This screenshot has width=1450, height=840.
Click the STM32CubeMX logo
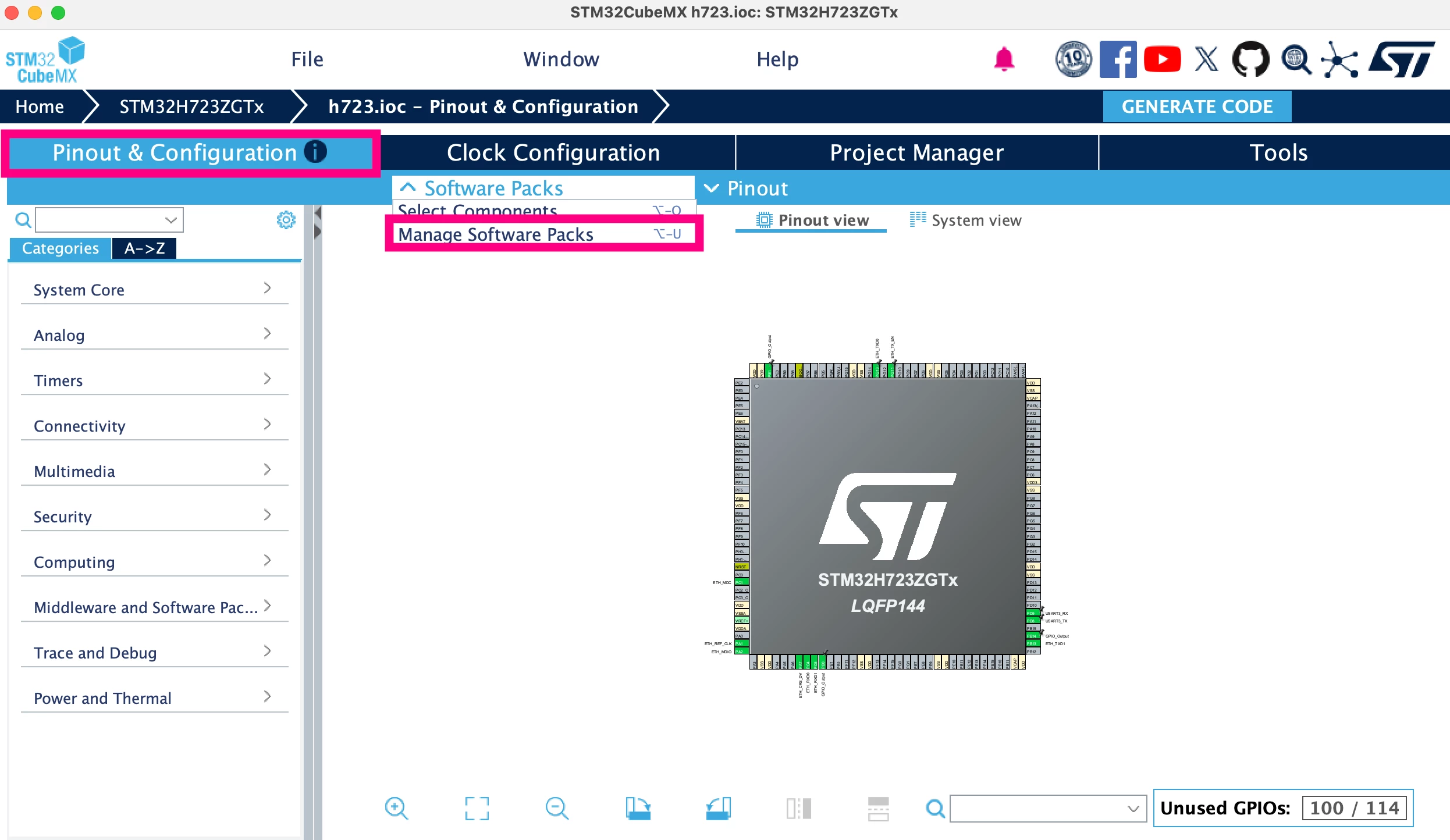tap(45, 59)
